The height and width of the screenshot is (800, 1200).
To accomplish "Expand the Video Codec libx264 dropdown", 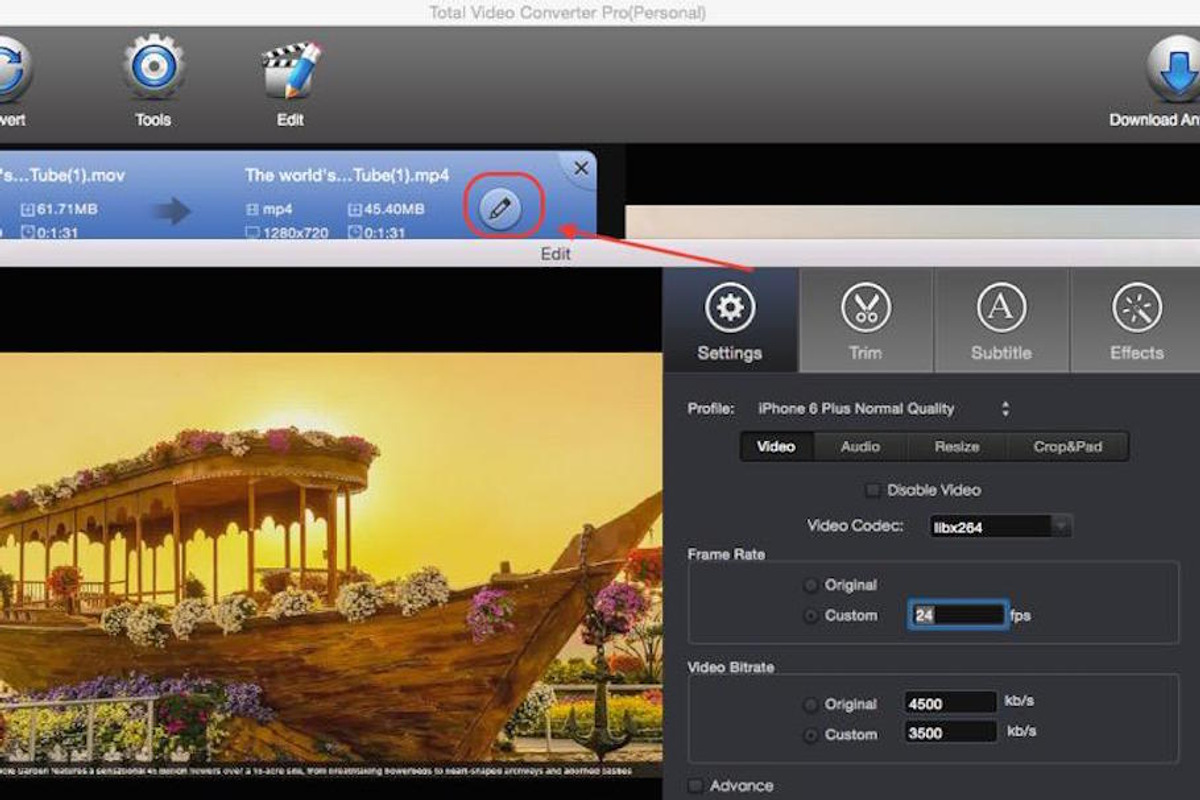I will tap(1001, 526).
